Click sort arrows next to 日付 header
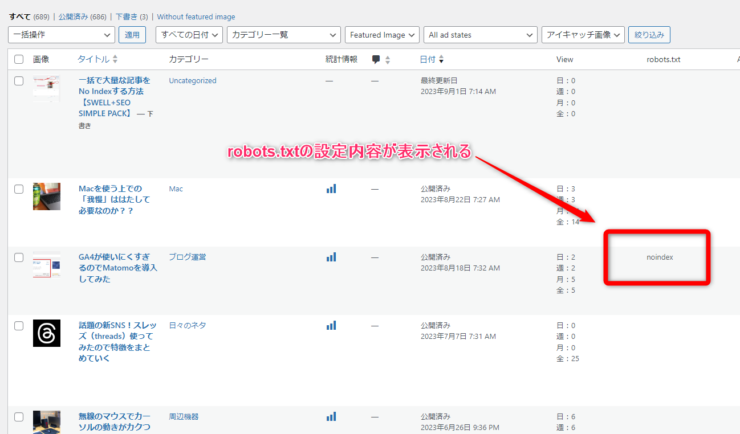740x434 pixels. [x=444, y=60]
